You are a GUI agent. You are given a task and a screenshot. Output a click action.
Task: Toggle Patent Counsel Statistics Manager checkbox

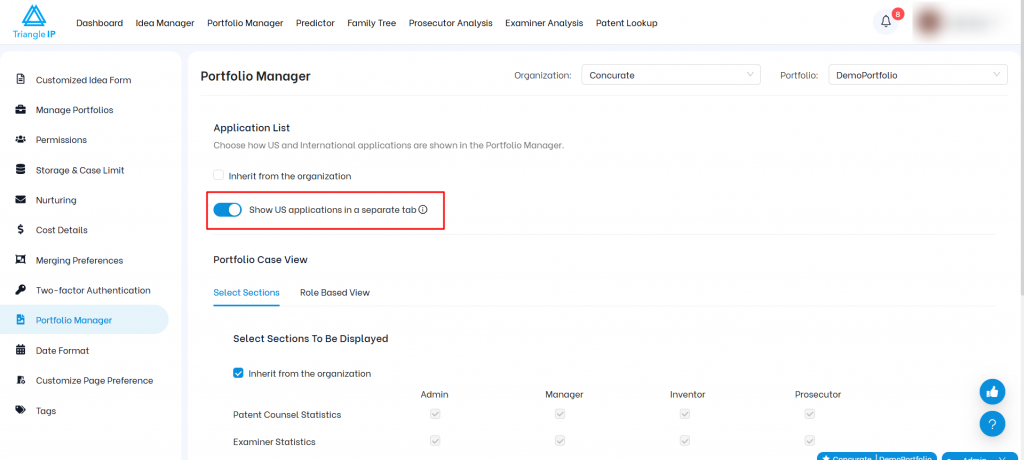point(560,414)
